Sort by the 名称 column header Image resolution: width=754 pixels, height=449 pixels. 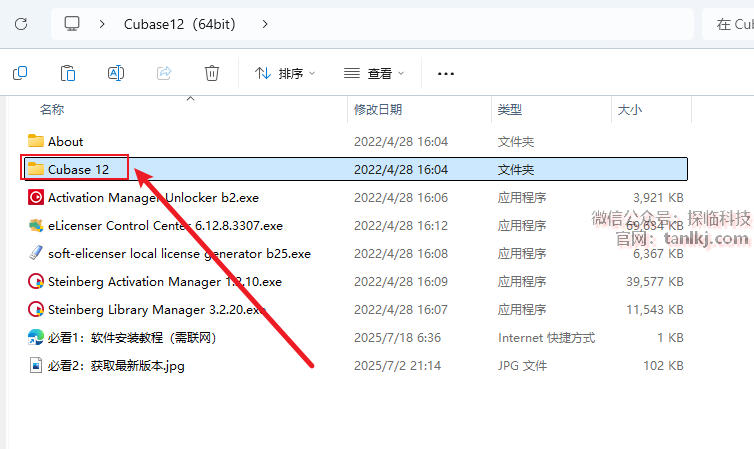tap(52, 110)
